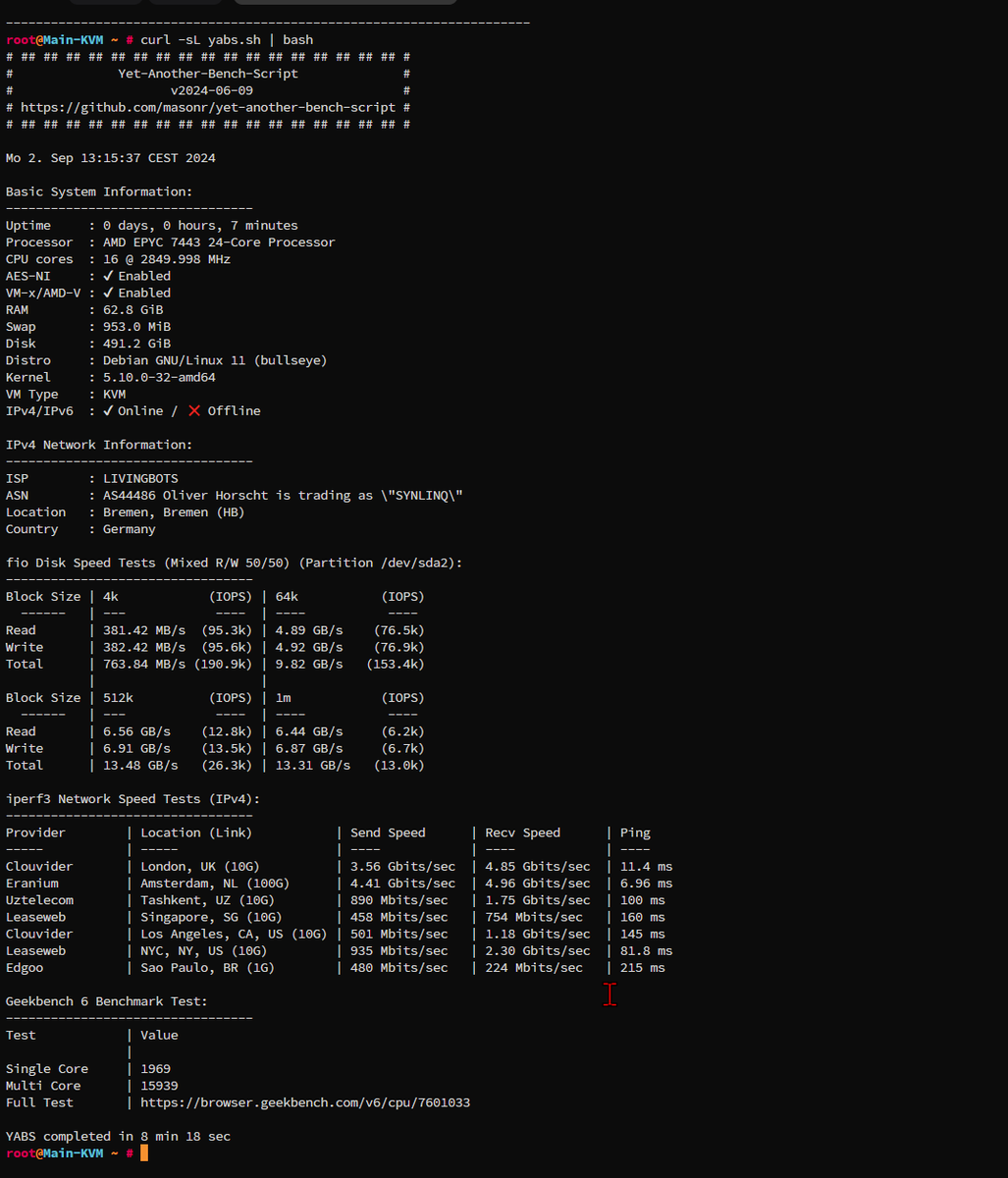The height and width of the screenshot is (1178, 1008).
Task: Click the terminal input cursor at the last prompt
Action: pos(144,1152)
